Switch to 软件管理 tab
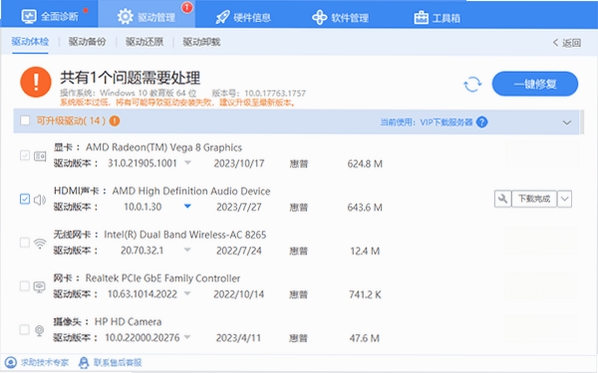The height and width of the screenshot is (373, 598). (340, 17)
